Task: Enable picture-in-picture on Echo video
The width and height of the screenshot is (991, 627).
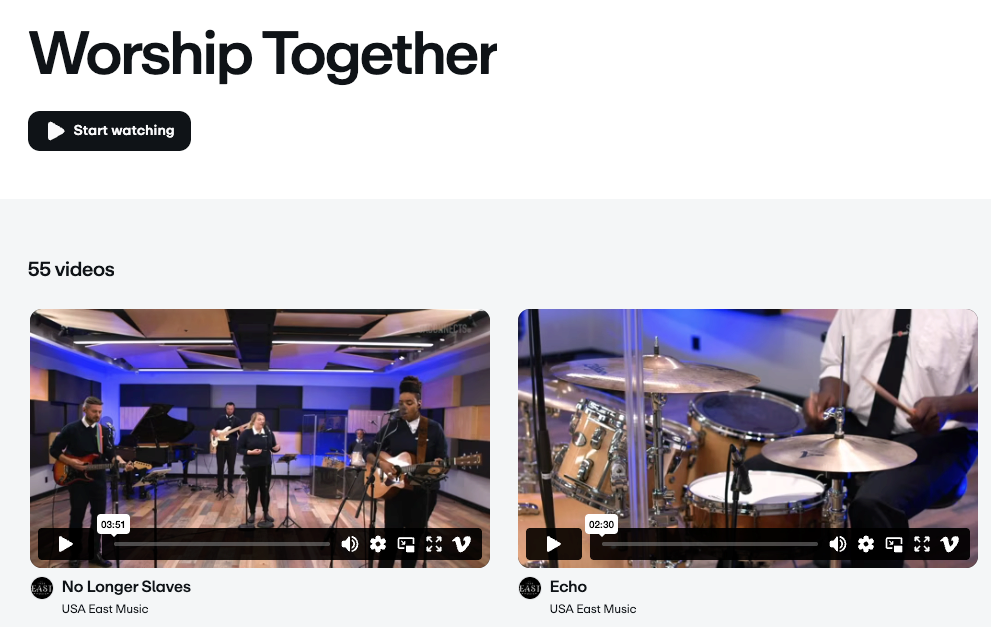Action: [894, 544]
